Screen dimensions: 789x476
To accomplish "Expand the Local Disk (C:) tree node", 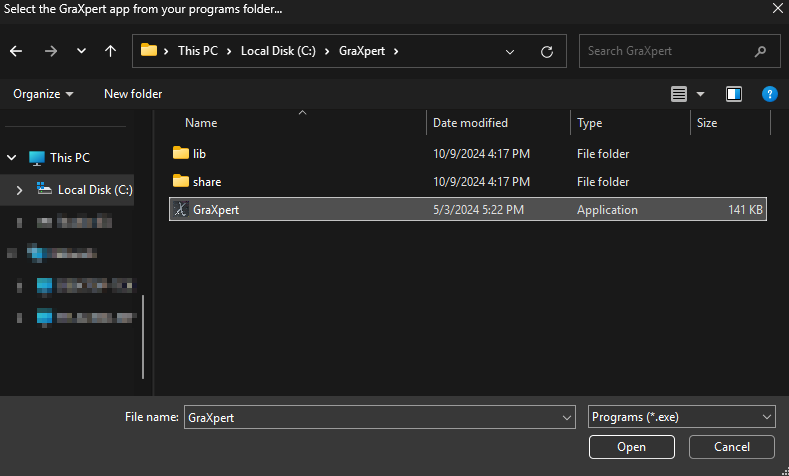I will [19, 189].
